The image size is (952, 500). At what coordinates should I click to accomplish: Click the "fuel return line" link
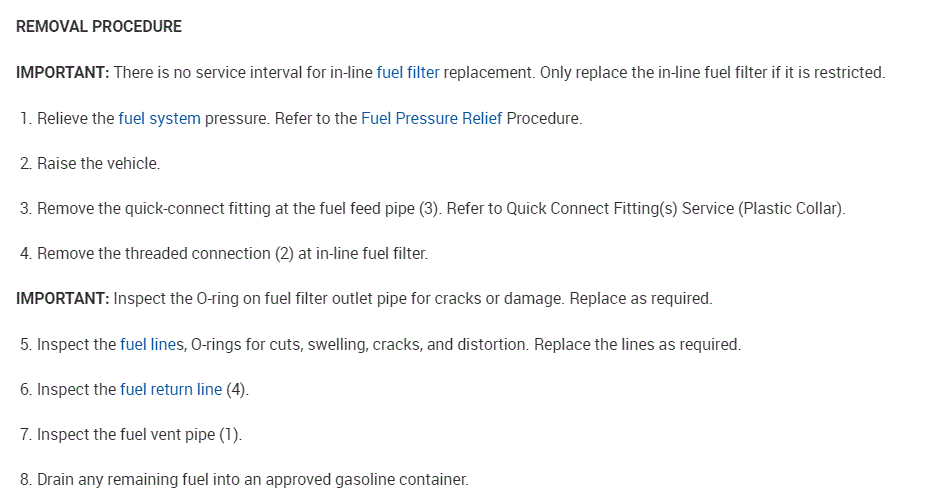coord(170,389)
